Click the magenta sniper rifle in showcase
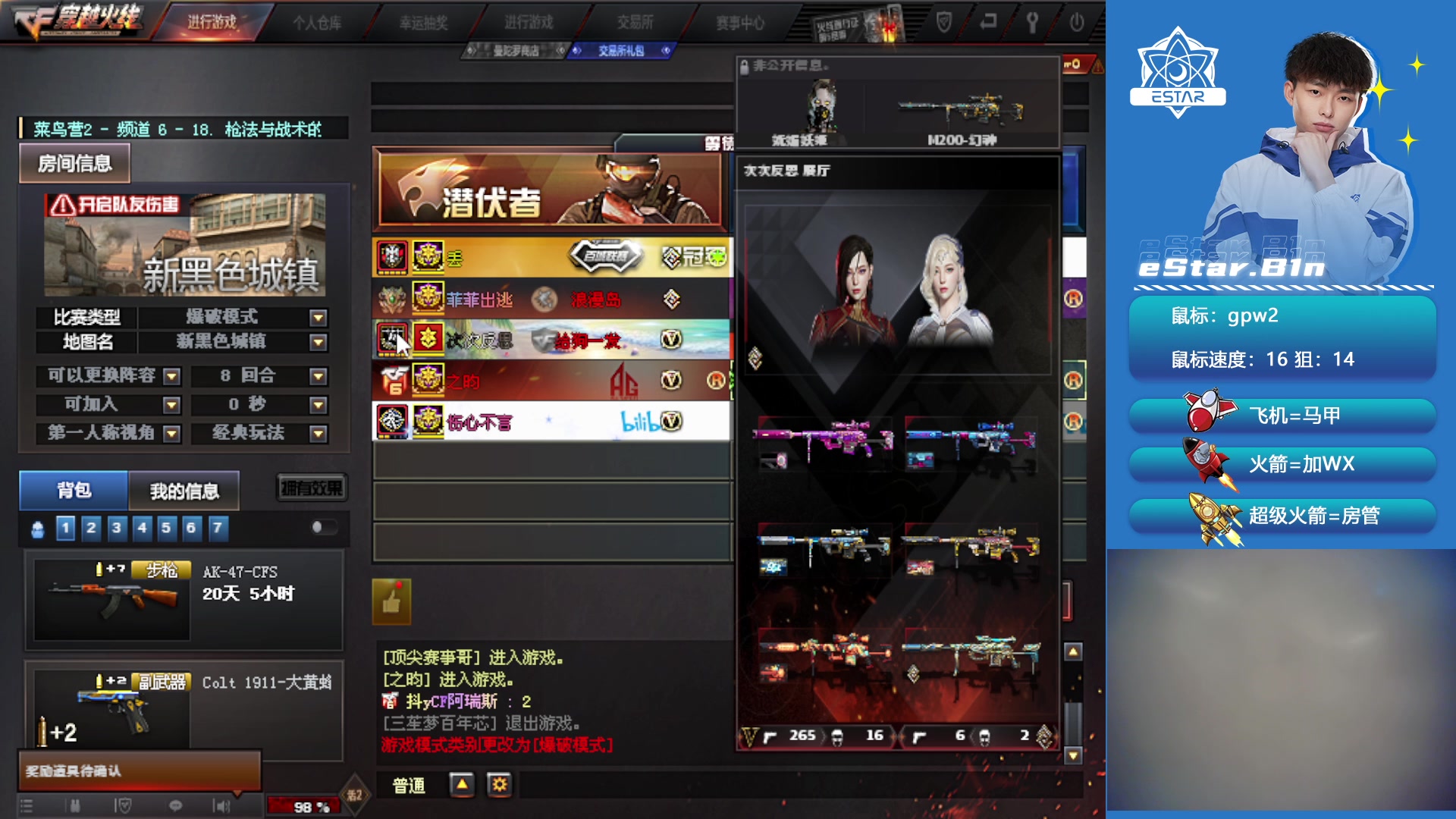 point(823,439)
